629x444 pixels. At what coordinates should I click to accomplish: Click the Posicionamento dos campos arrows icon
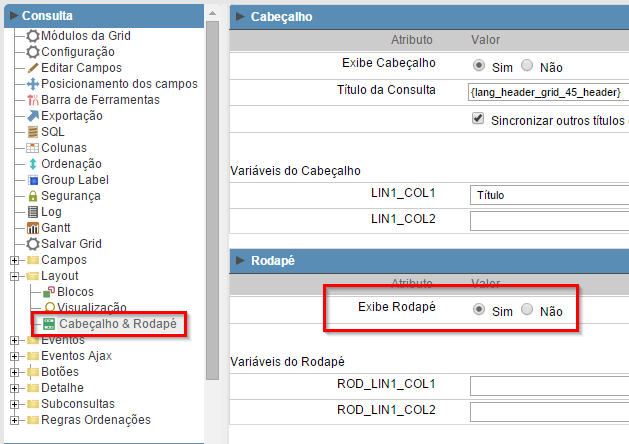33,84
